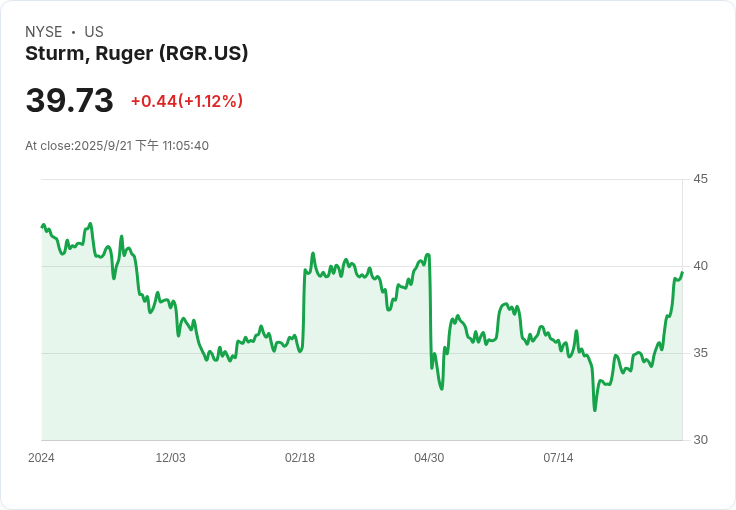Click the 02/18 date axis label
This screenshot has width=736, height=510.
click(299, 458)
